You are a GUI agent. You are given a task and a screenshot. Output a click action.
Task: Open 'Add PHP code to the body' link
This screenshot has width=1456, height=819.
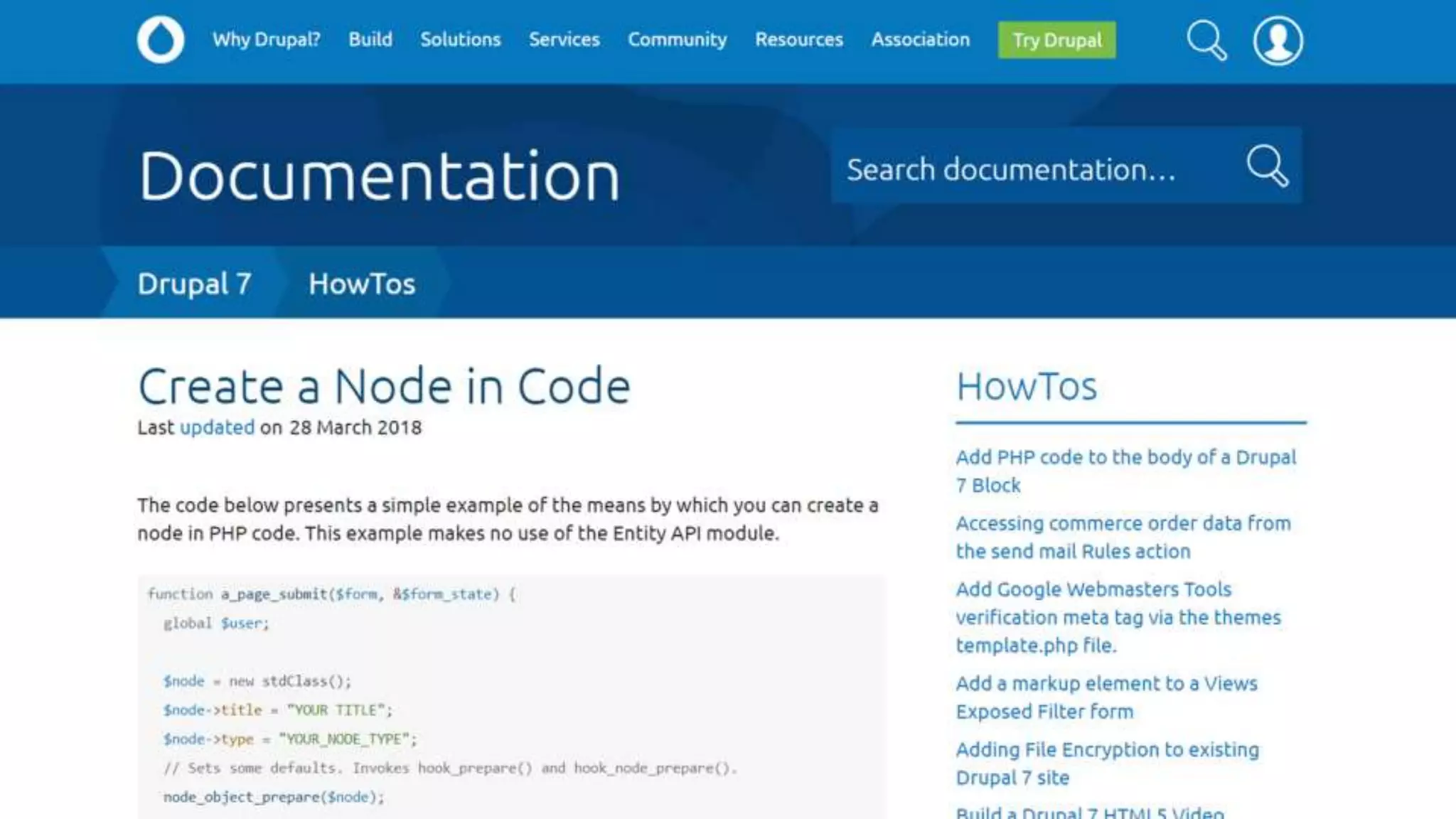(1125, 457)
